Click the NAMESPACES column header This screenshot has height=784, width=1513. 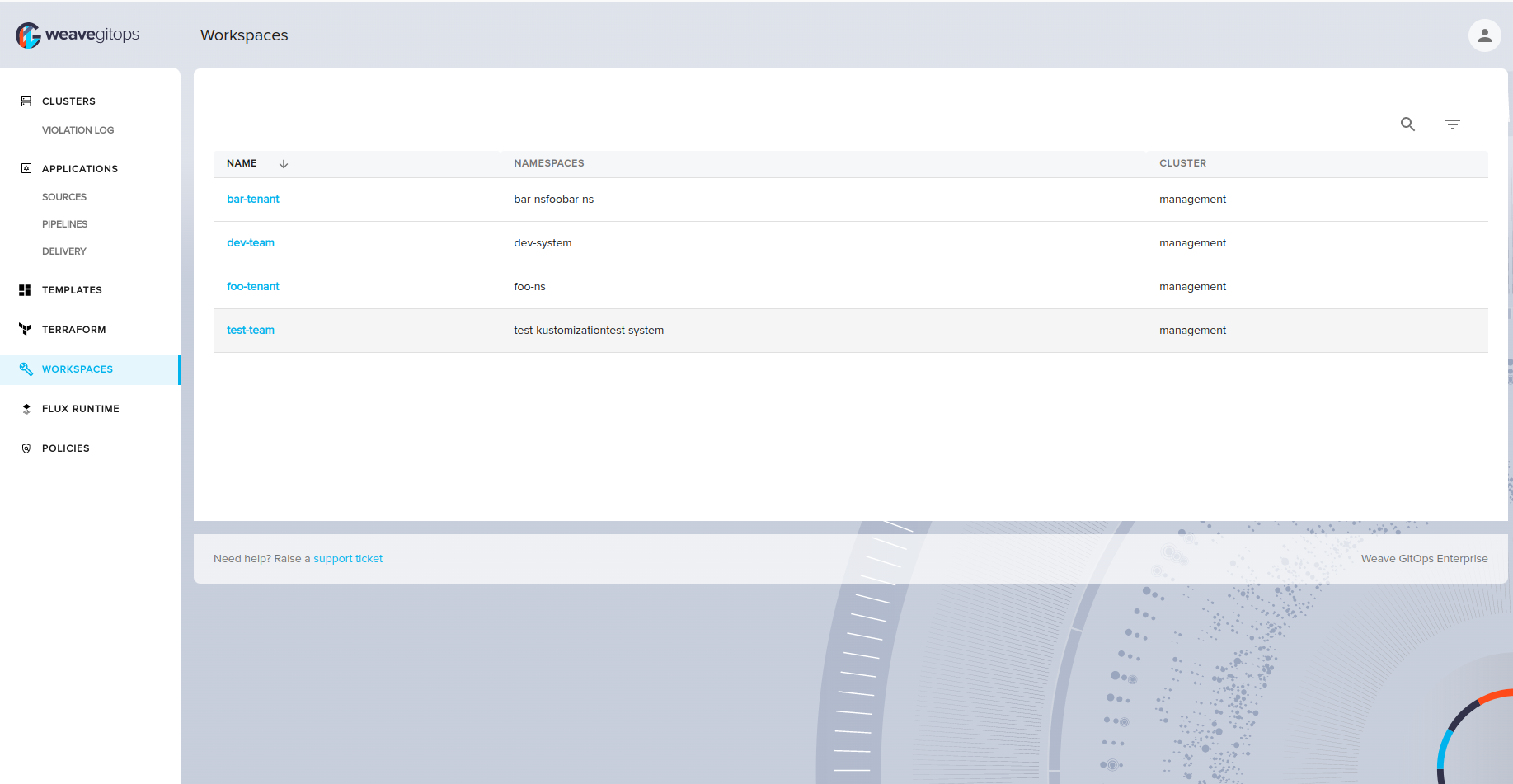click(x=549, y=163)
